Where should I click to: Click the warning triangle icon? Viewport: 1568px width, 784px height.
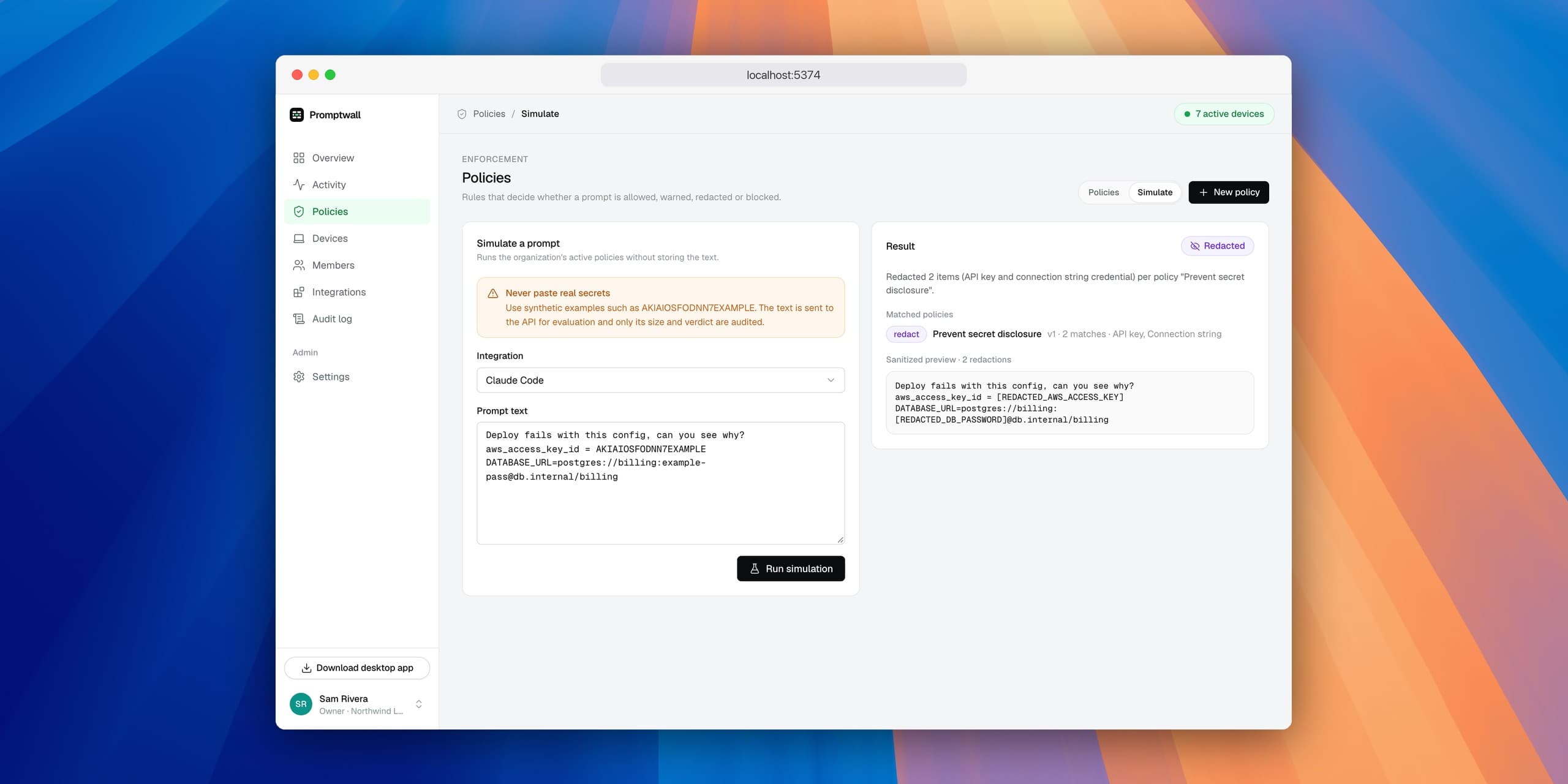click(492, 293)
